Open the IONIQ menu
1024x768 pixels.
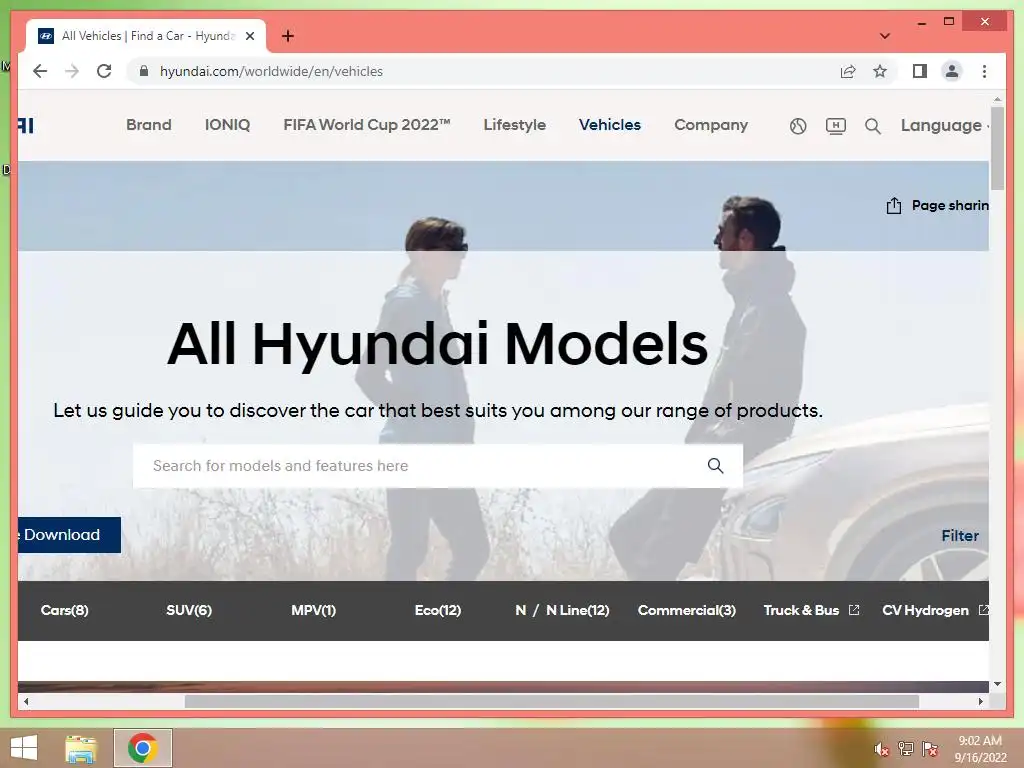point(227,125)
